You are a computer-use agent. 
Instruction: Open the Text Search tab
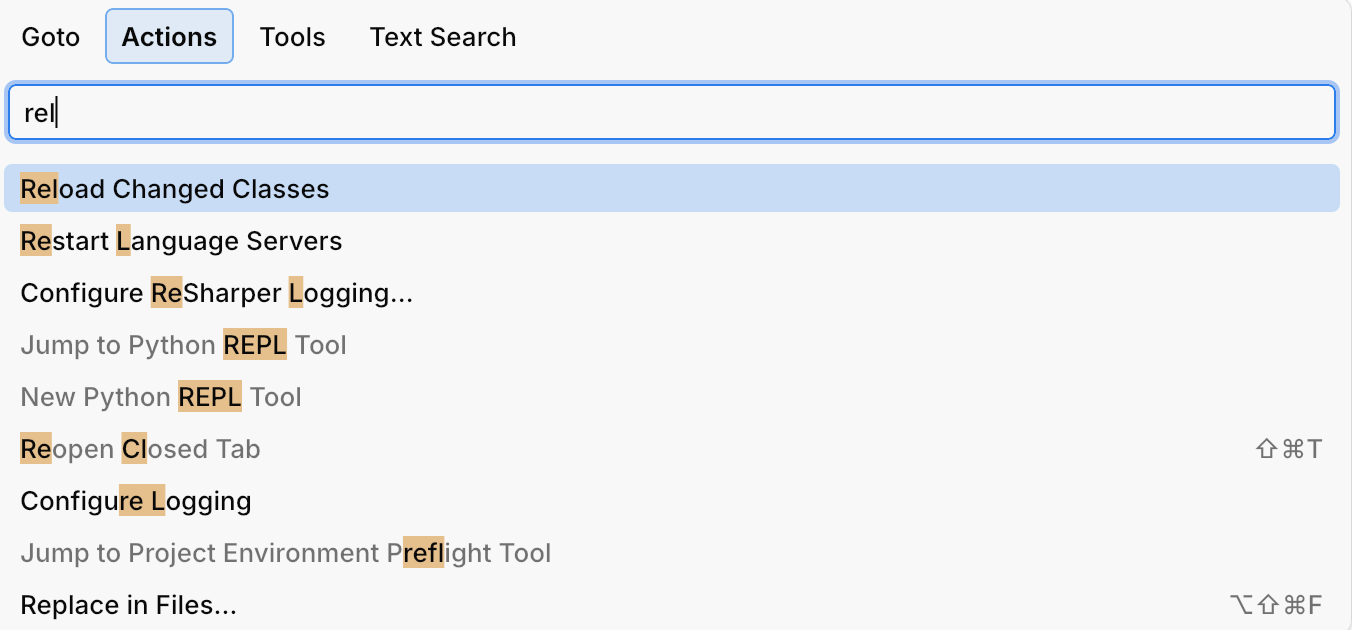point(442,36)
